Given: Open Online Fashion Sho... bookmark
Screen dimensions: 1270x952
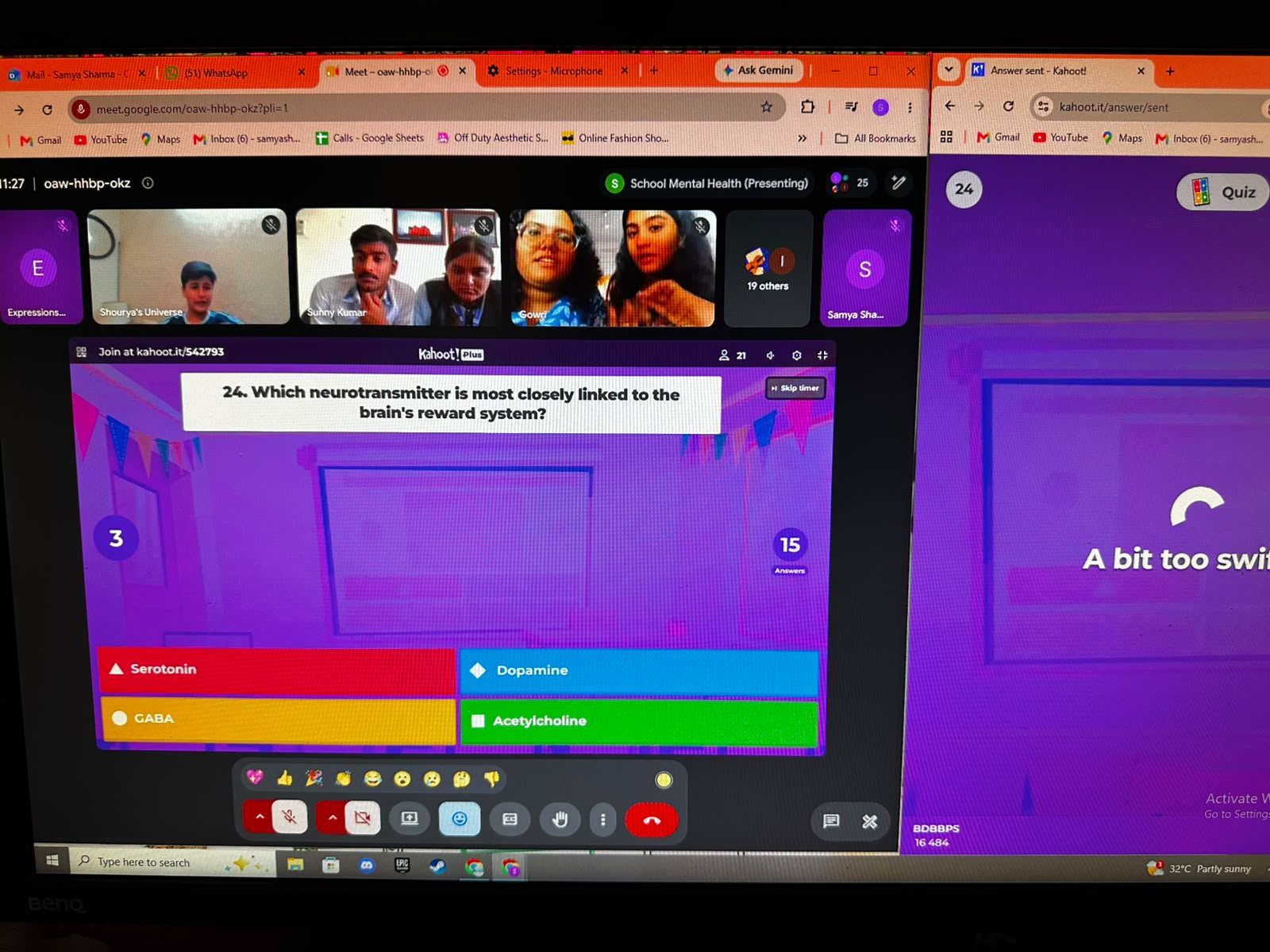Looking at the screenshot, I should coord(615,138).
